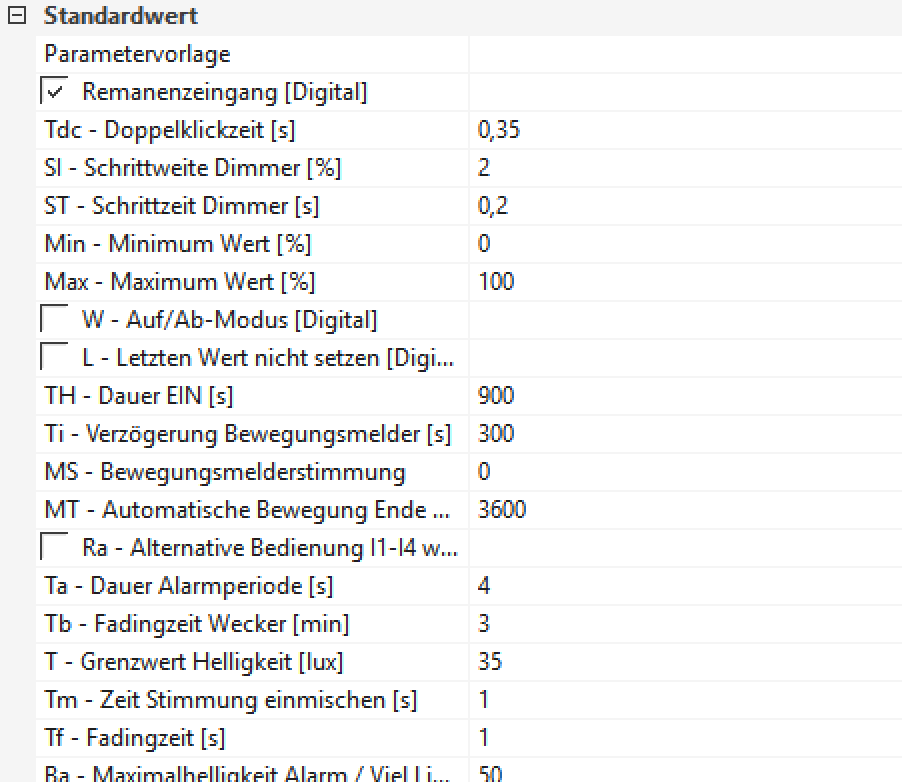Edit the Minimum Wert value field
This screenshot has width=902, height=782.
point(684,244)
